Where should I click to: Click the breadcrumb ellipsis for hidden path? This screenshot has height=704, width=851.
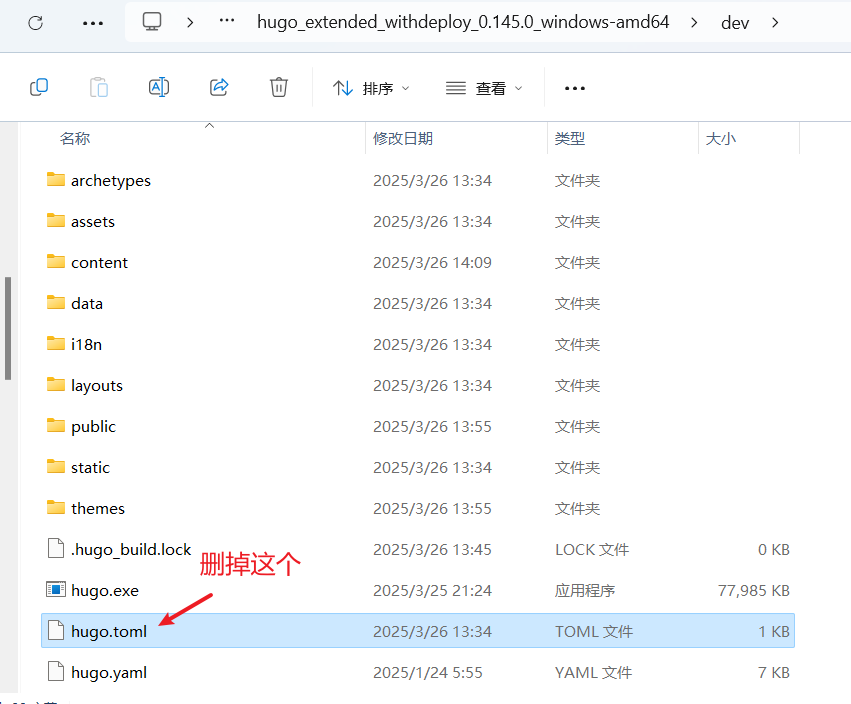pyautogui.click(x=227, y=22)
